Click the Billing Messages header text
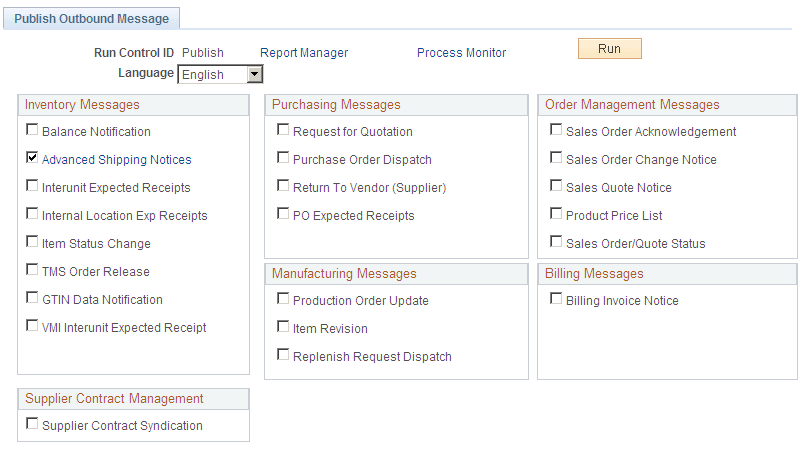Screen dimensions: 808x453 (x=594, y=274)
